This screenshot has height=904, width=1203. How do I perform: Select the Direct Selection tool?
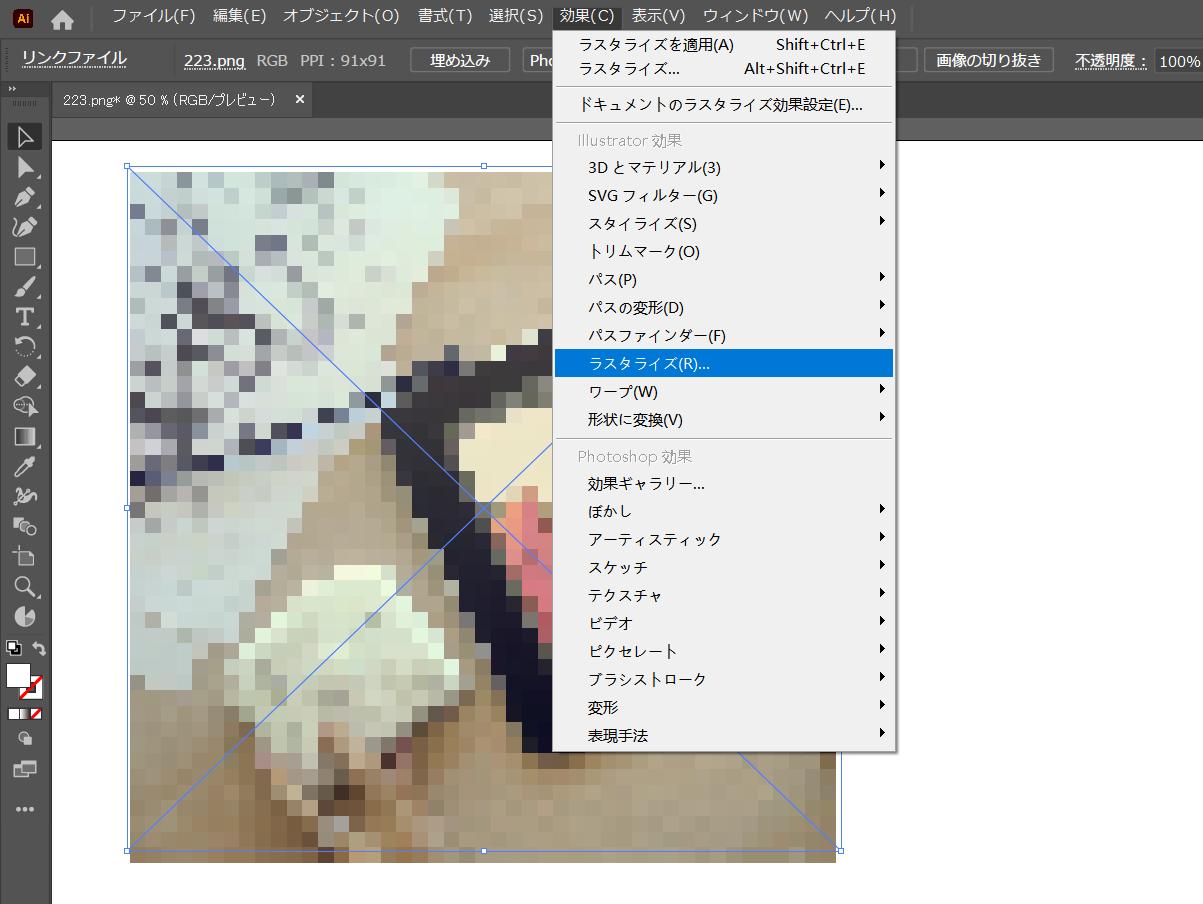pyautogui.click(x=25, y=167)
